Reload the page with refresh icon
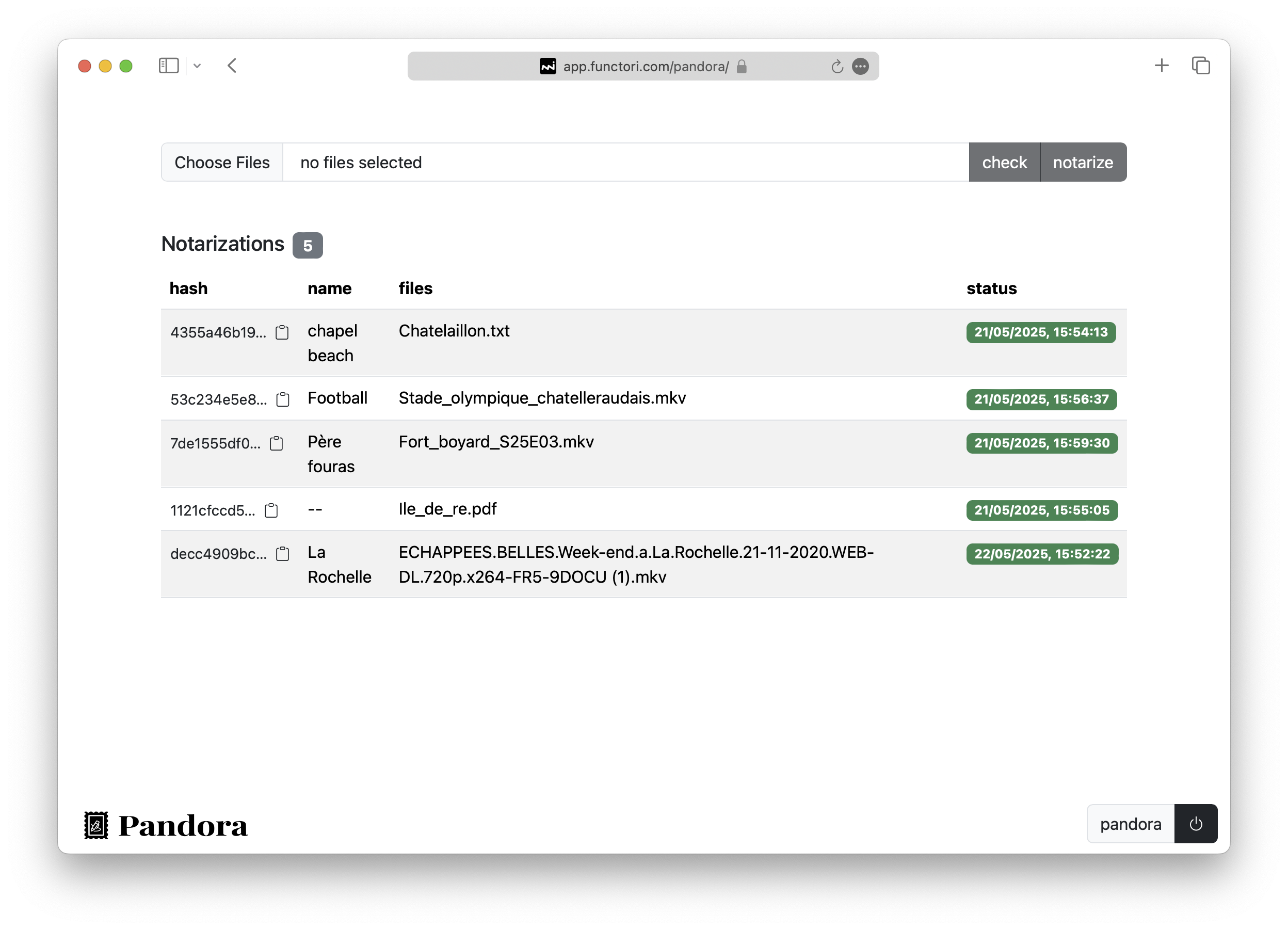1288x930 pixels. point(836,67)
